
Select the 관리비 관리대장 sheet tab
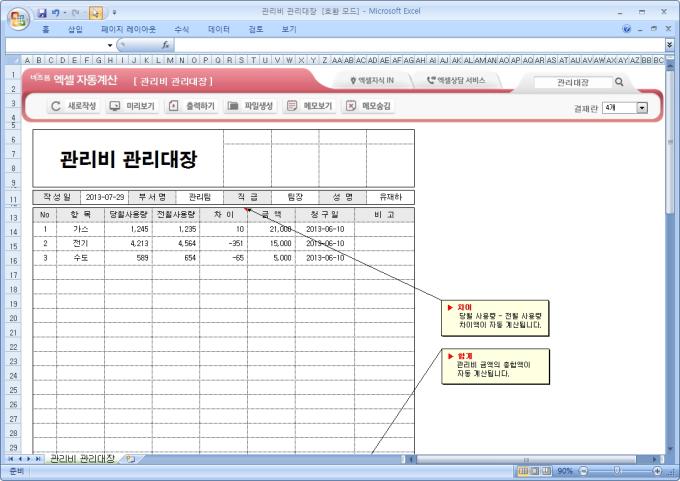[82, 458]
